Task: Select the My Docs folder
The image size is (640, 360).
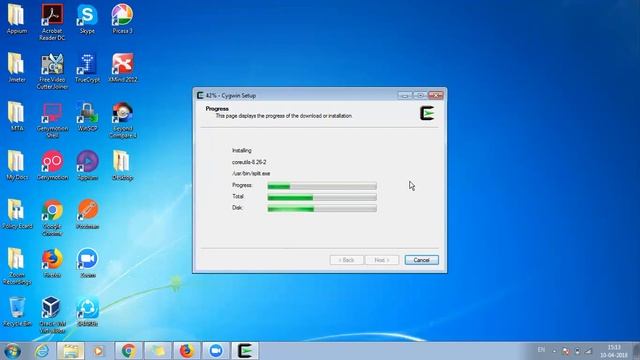Action: (17, 165)
